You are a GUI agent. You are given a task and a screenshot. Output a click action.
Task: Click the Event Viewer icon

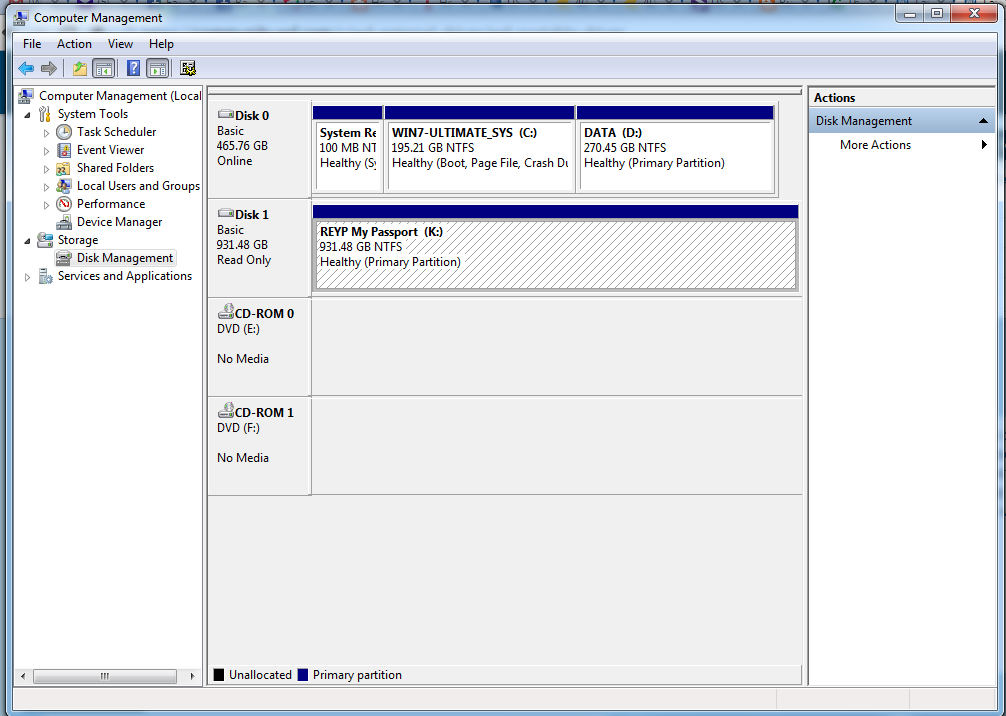(x=64, y=149)
